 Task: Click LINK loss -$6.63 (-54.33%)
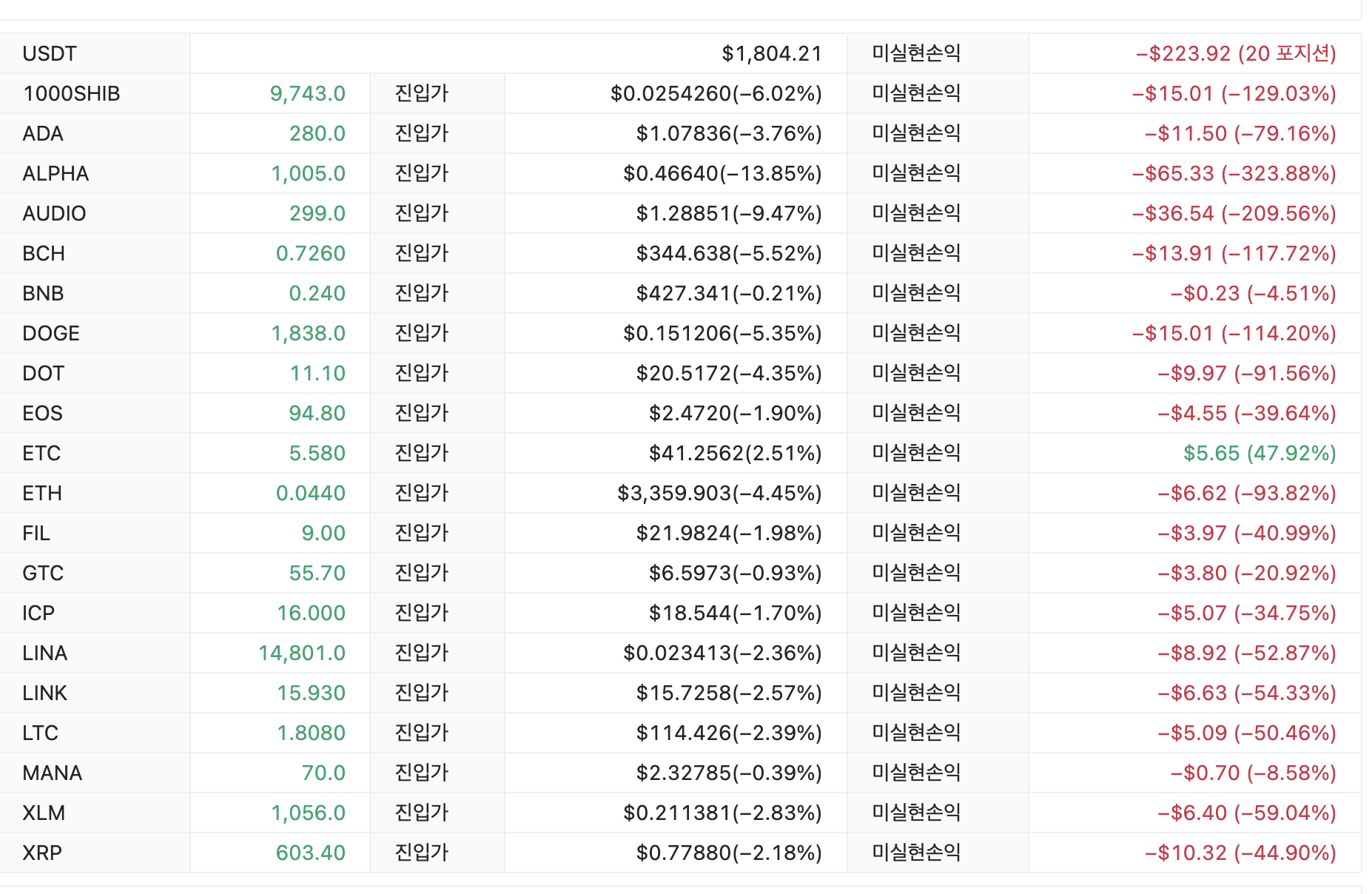(x=1247, y=693)
